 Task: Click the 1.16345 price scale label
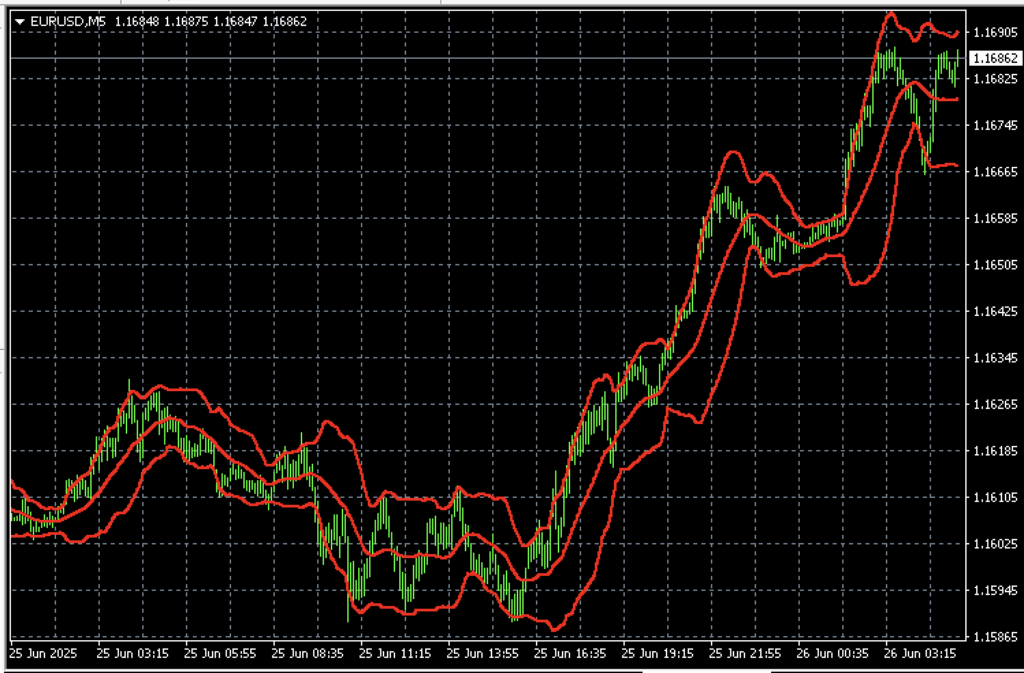coord(994,358)
